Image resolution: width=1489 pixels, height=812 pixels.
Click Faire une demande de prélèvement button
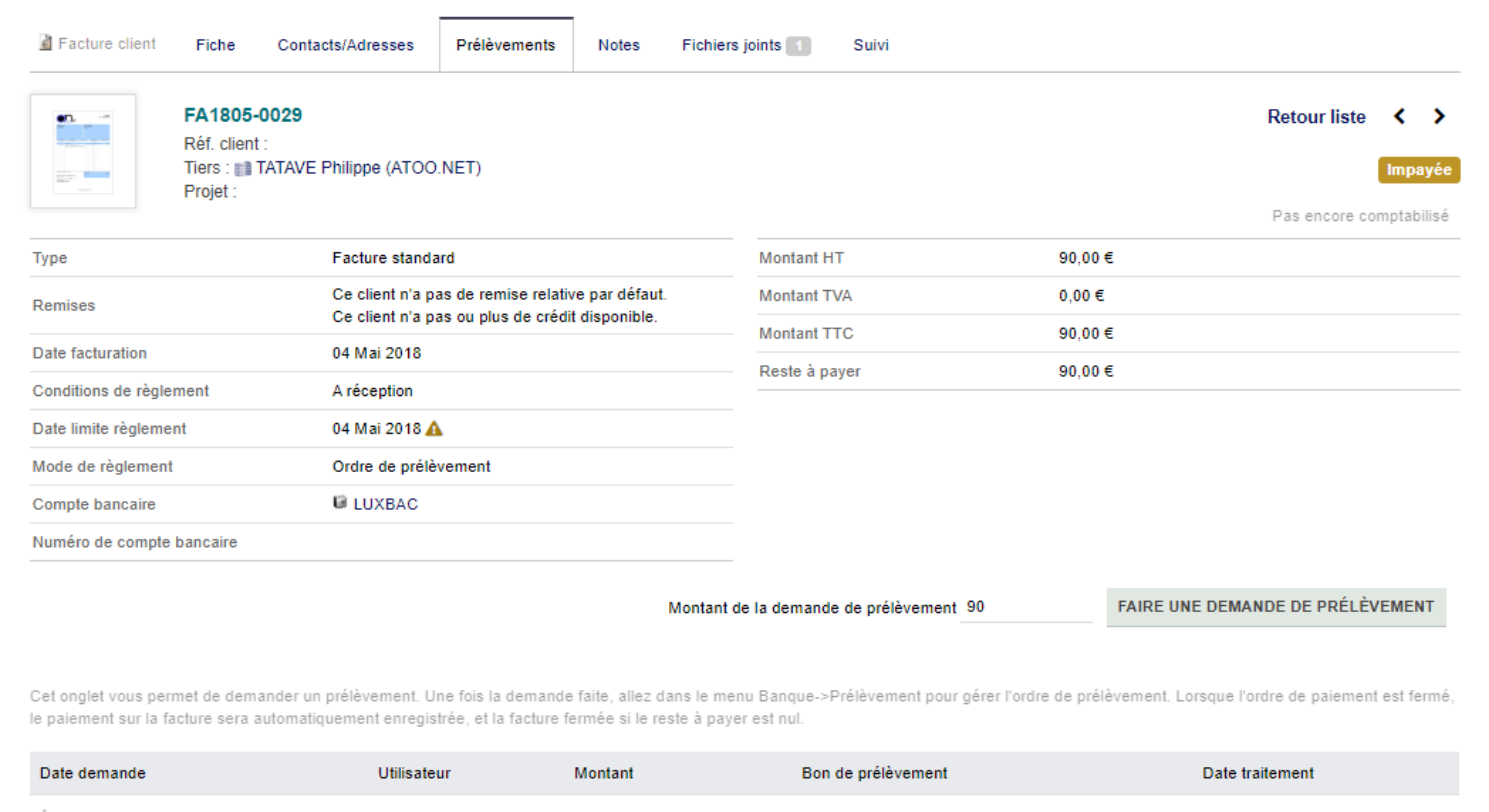pos(1276,607)
